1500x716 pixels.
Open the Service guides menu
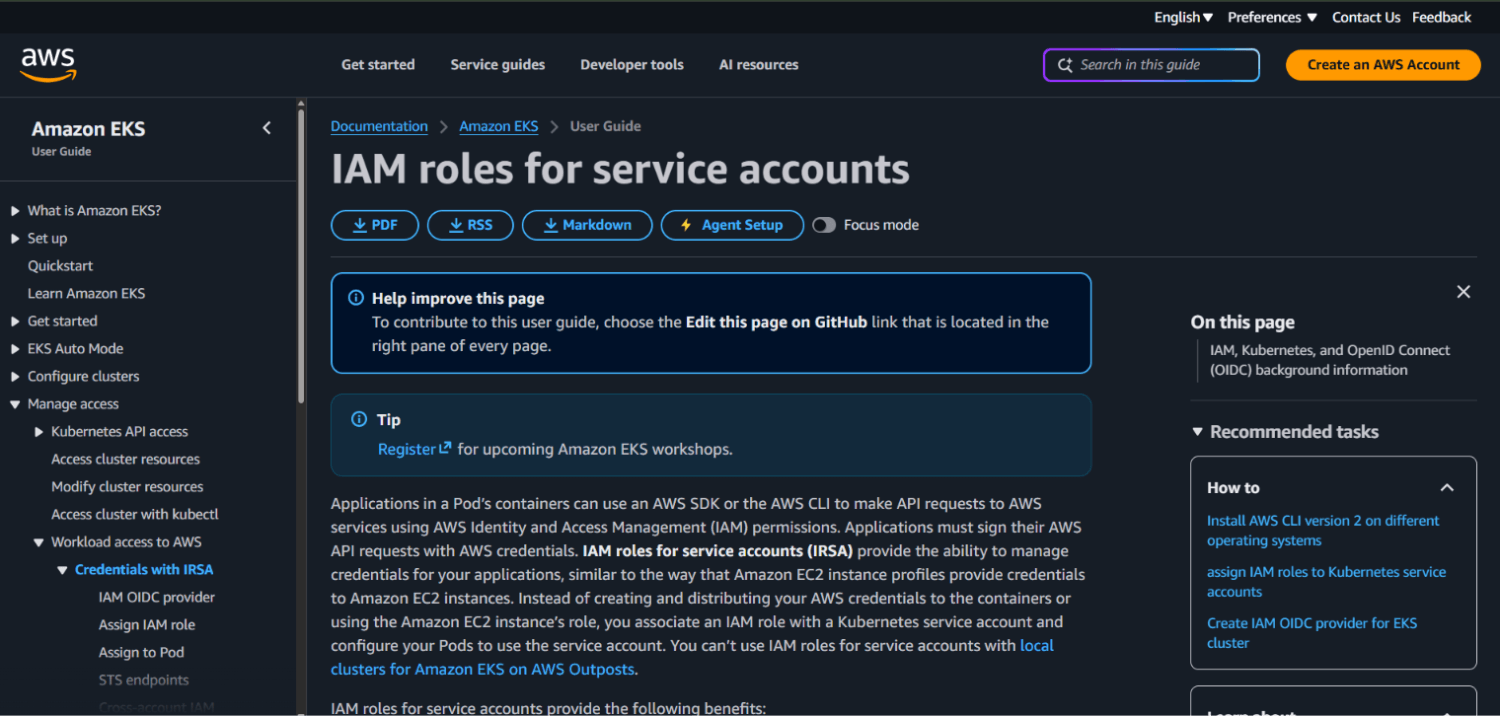coord(498,64)
